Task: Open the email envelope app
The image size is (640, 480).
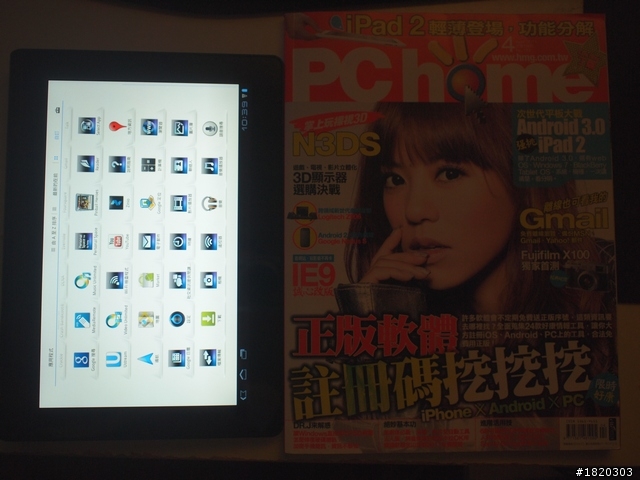Action: tap(147, 242)
